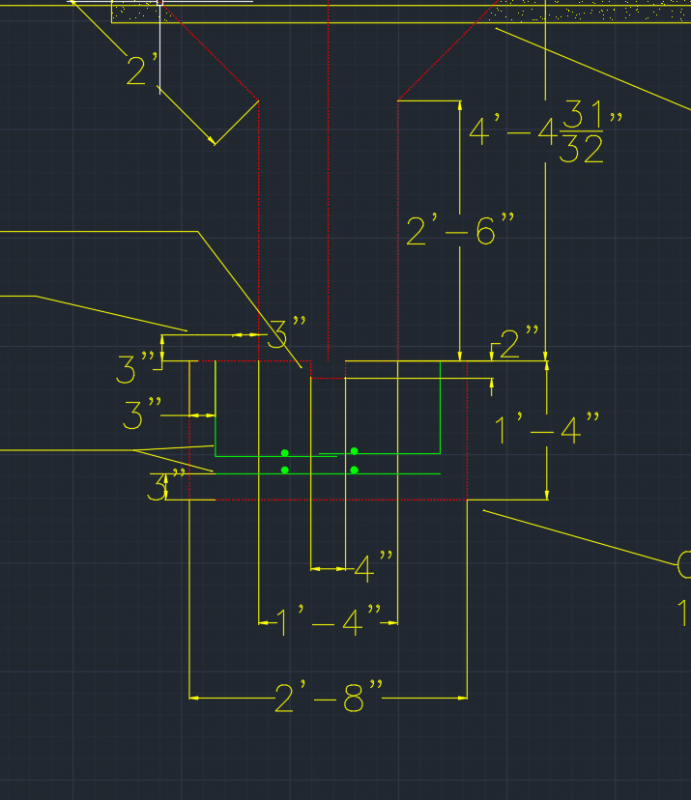Select the 4'-4 31/32" dimension text
691x800 pixels.
pyautogui.click(x=546, y=132)
